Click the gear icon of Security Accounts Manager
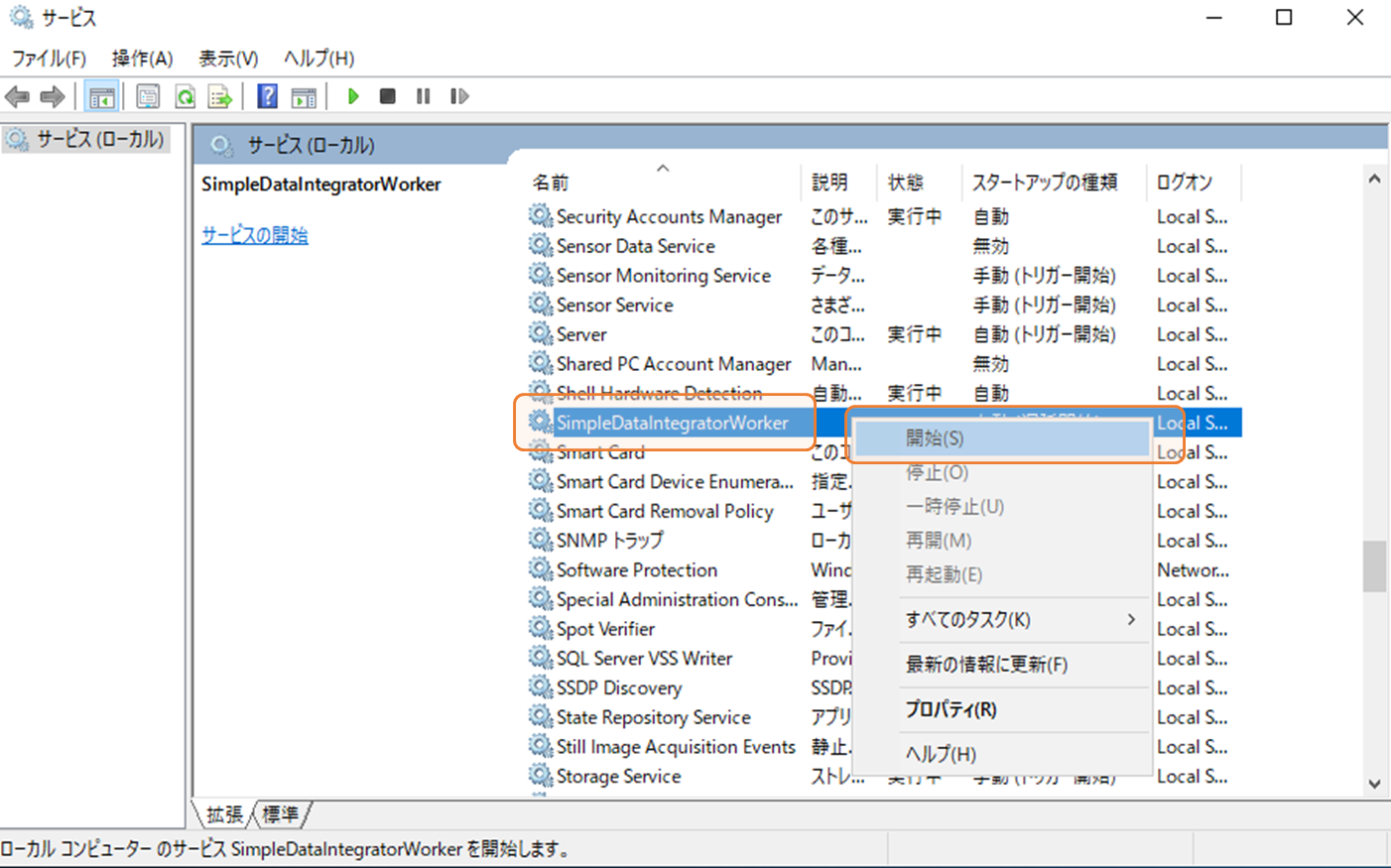This screenshot has width=1391, height=868. [x=540, y=215]
